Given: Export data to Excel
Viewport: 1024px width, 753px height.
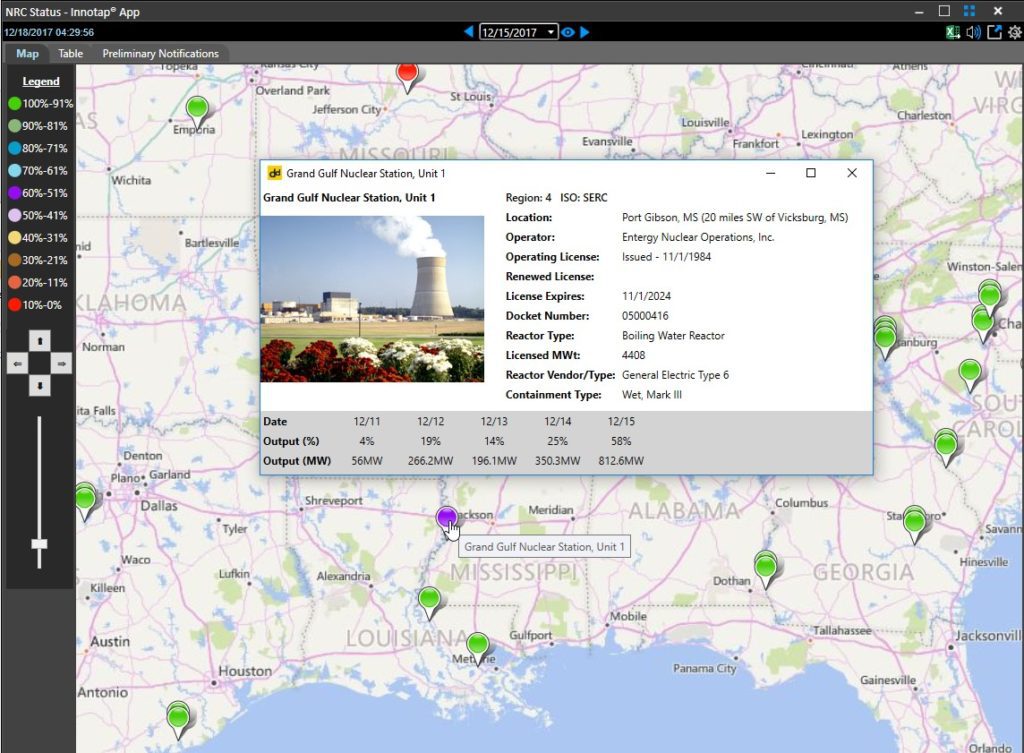Looking at the screenshot, I should (x=953, y=32).
